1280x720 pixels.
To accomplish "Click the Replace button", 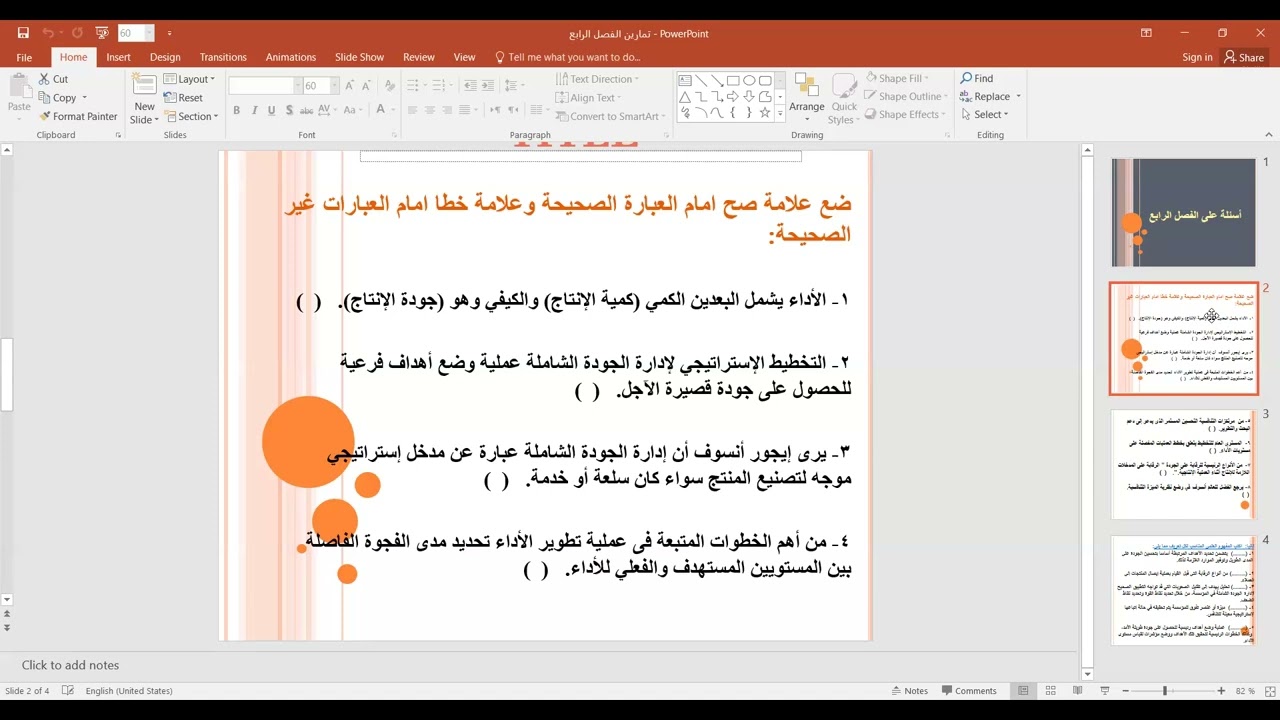I will pyautogui.click(x=985, y=96).
